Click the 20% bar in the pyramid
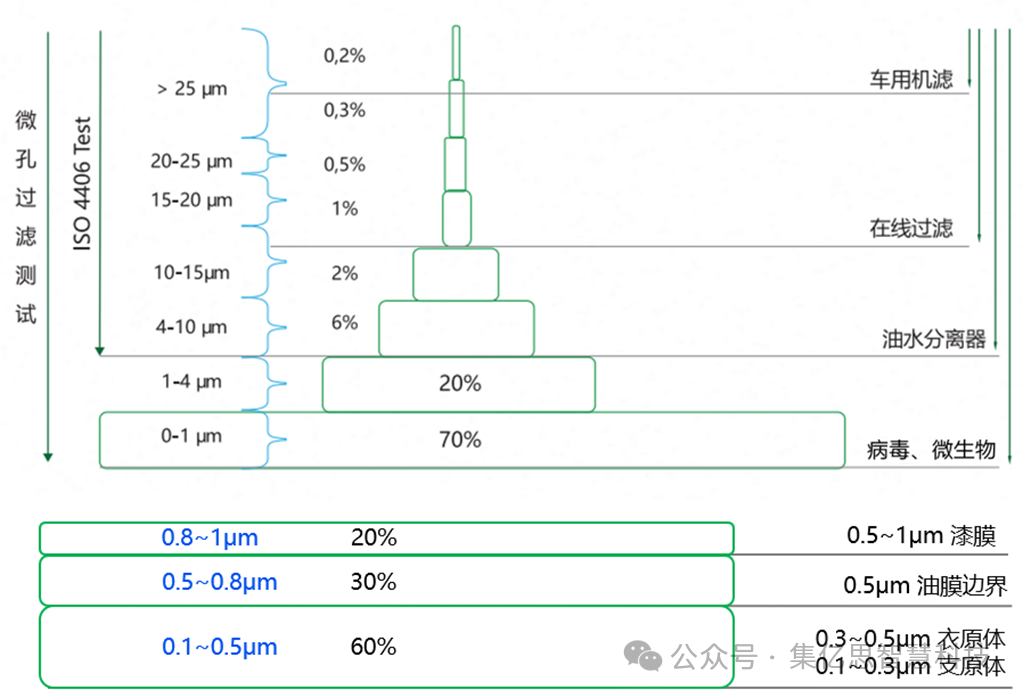The width and height of the screenshot is (1023, 698). (x=459, y=384)
